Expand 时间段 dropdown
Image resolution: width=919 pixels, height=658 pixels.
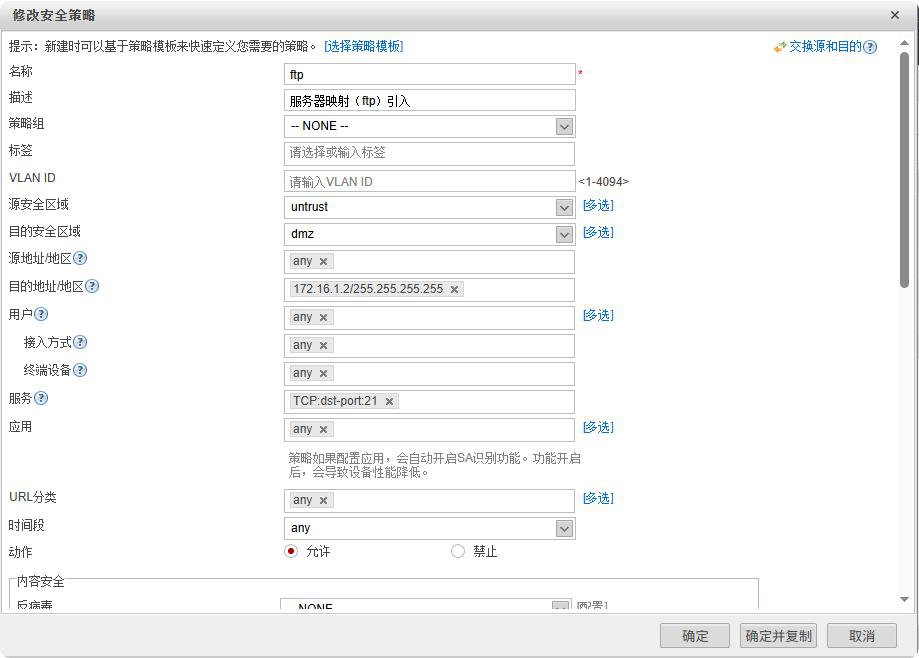tap(564, 528)
